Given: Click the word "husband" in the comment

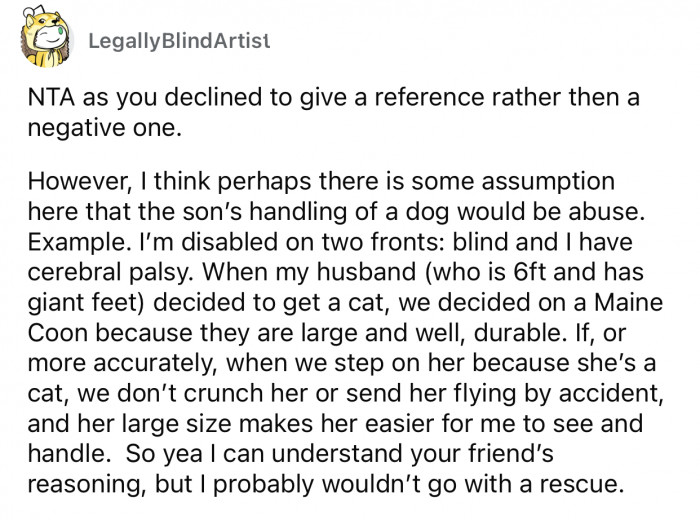Looking at the screenshot, I should 366,272.
